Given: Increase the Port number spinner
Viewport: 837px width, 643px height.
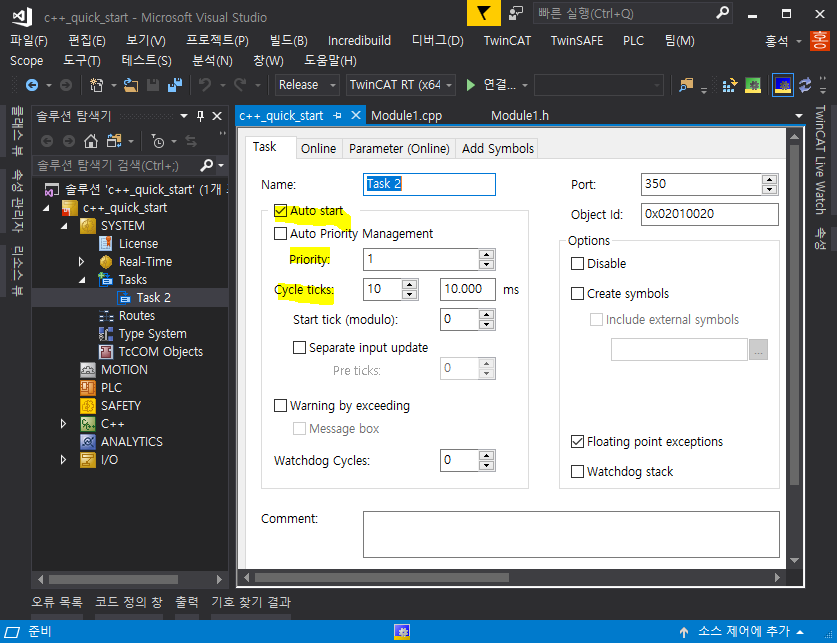Looking at the screenshot, I should coord(769,179).
